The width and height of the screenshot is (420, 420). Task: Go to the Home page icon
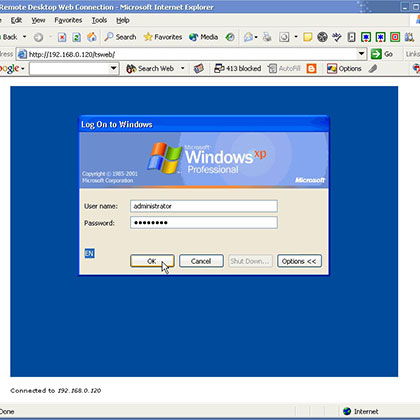tap(91, 37)
